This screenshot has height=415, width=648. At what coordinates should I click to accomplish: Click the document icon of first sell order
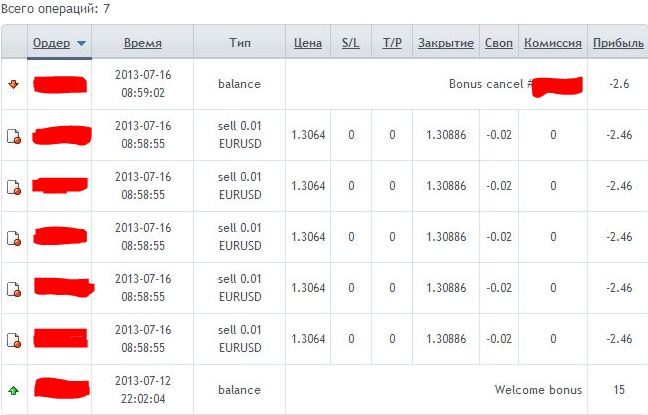point(14,136)
